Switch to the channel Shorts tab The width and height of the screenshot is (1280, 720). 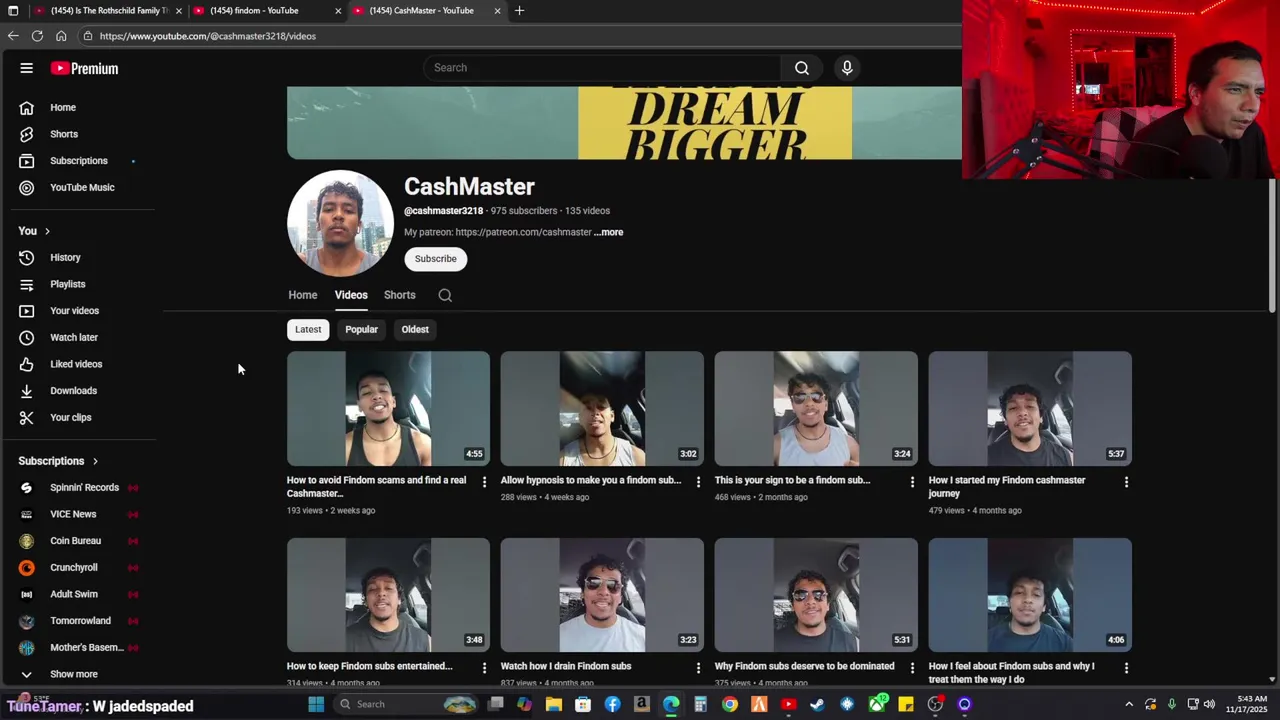[x=399, y=295]
